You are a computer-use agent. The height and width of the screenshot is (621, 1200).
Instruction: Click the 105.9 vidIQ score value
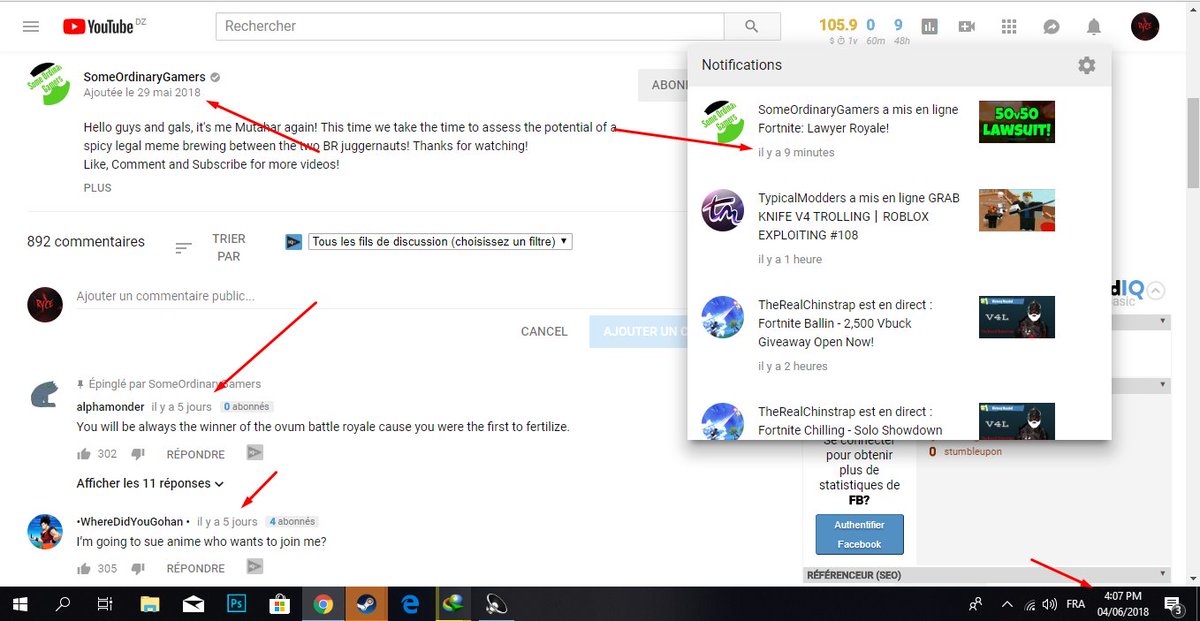838,25
